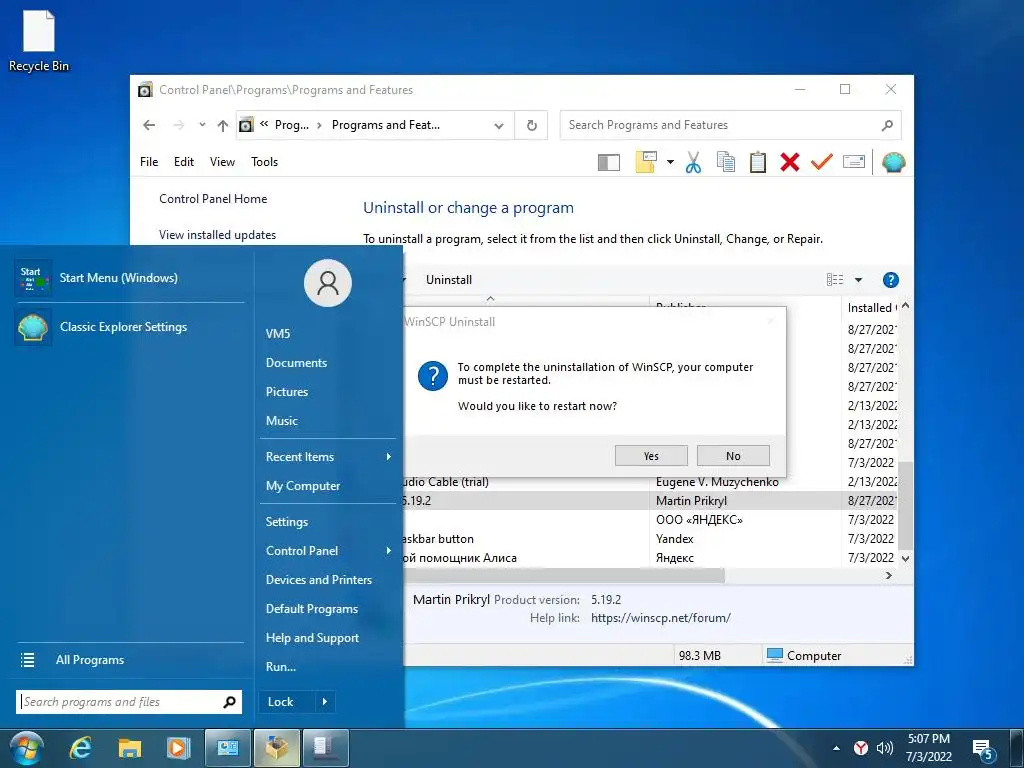Click the Search programs and files box

[129, 702]
